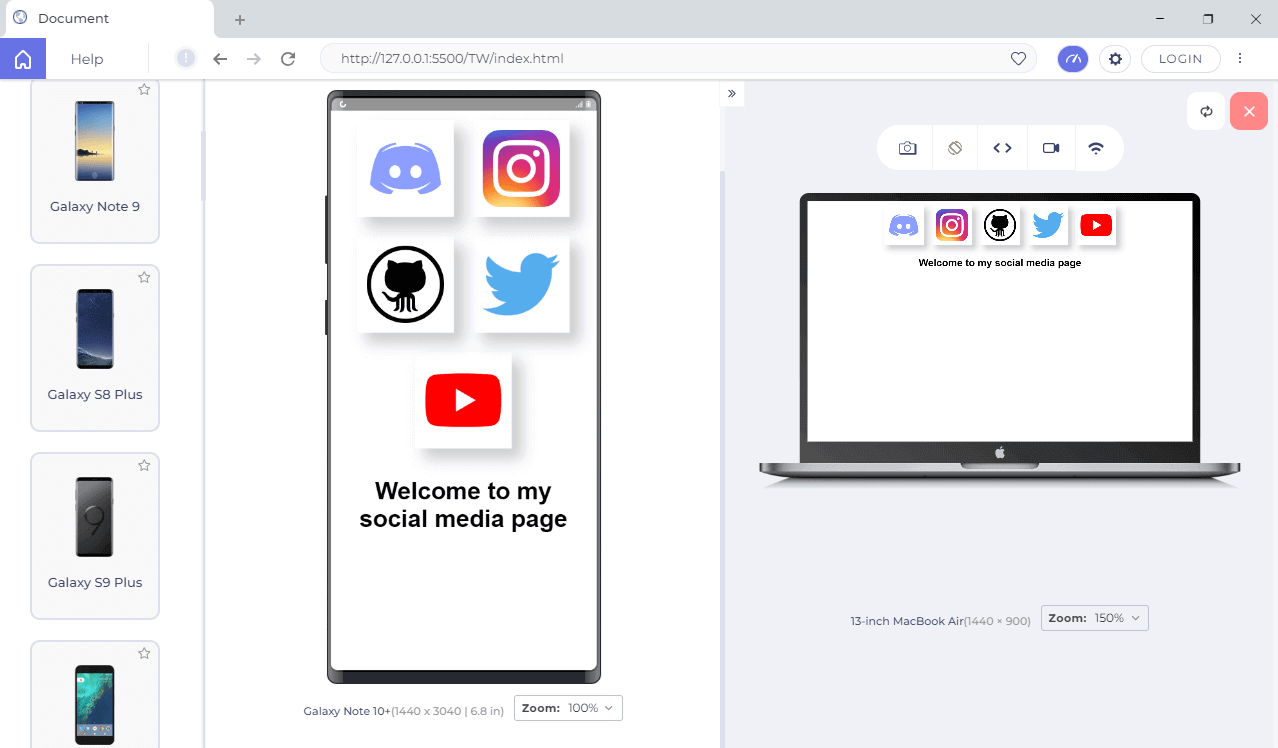
Task: Open the MacBook Air Zoom 150% dropdown
Action: click(x=1095, y=618)
